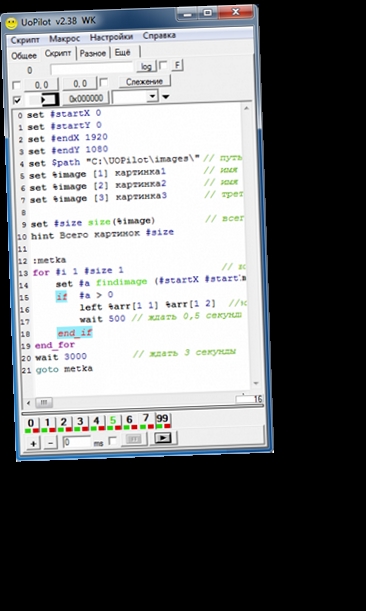Select script slot 99
The width and height of the screenshot is (366, 611).
163,419
